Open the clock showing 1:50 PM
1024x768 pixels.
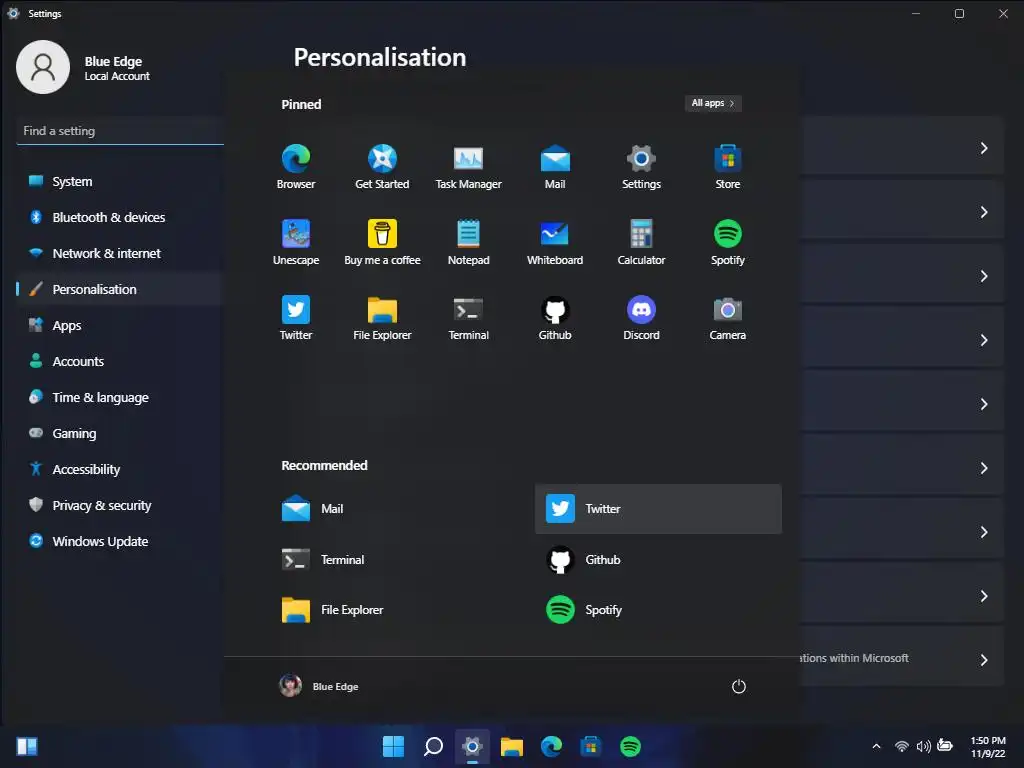pyautogui.click(x=987, y=747)
